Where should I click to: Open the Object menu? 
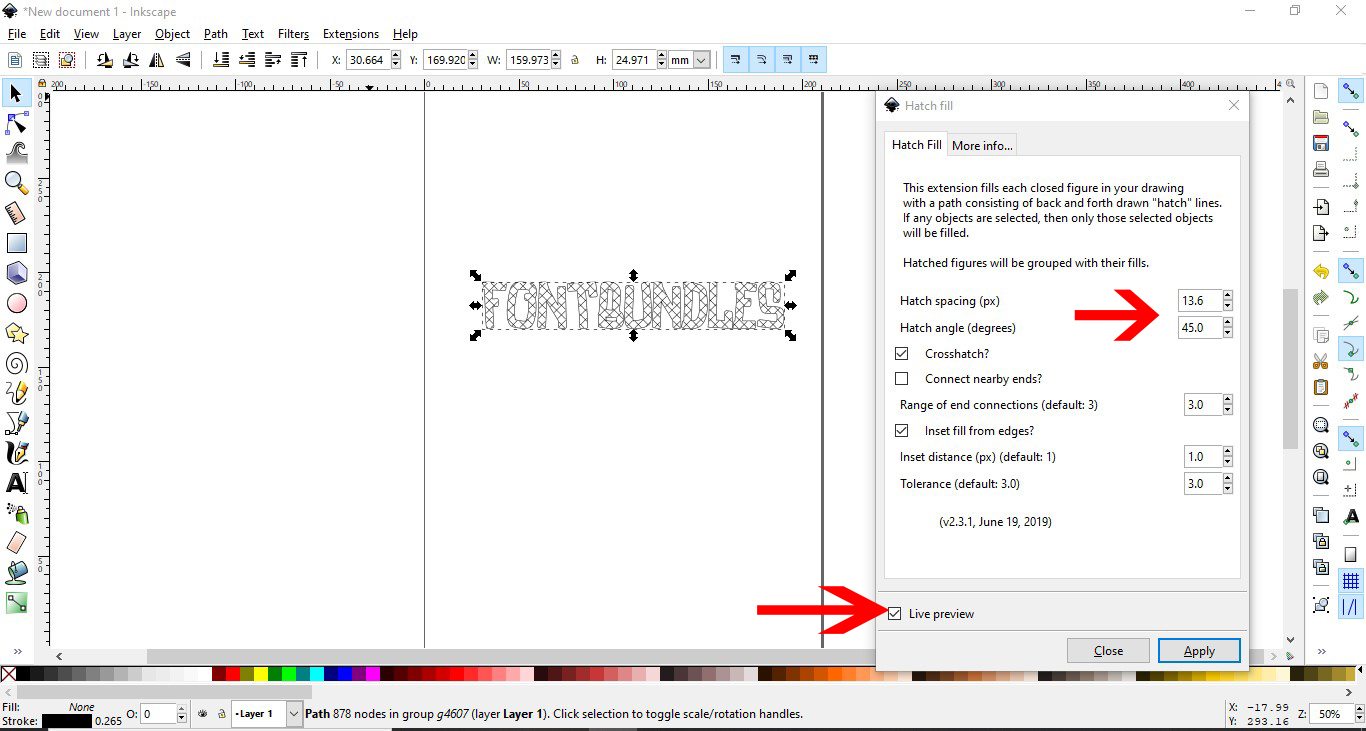[x=172, y=34]
